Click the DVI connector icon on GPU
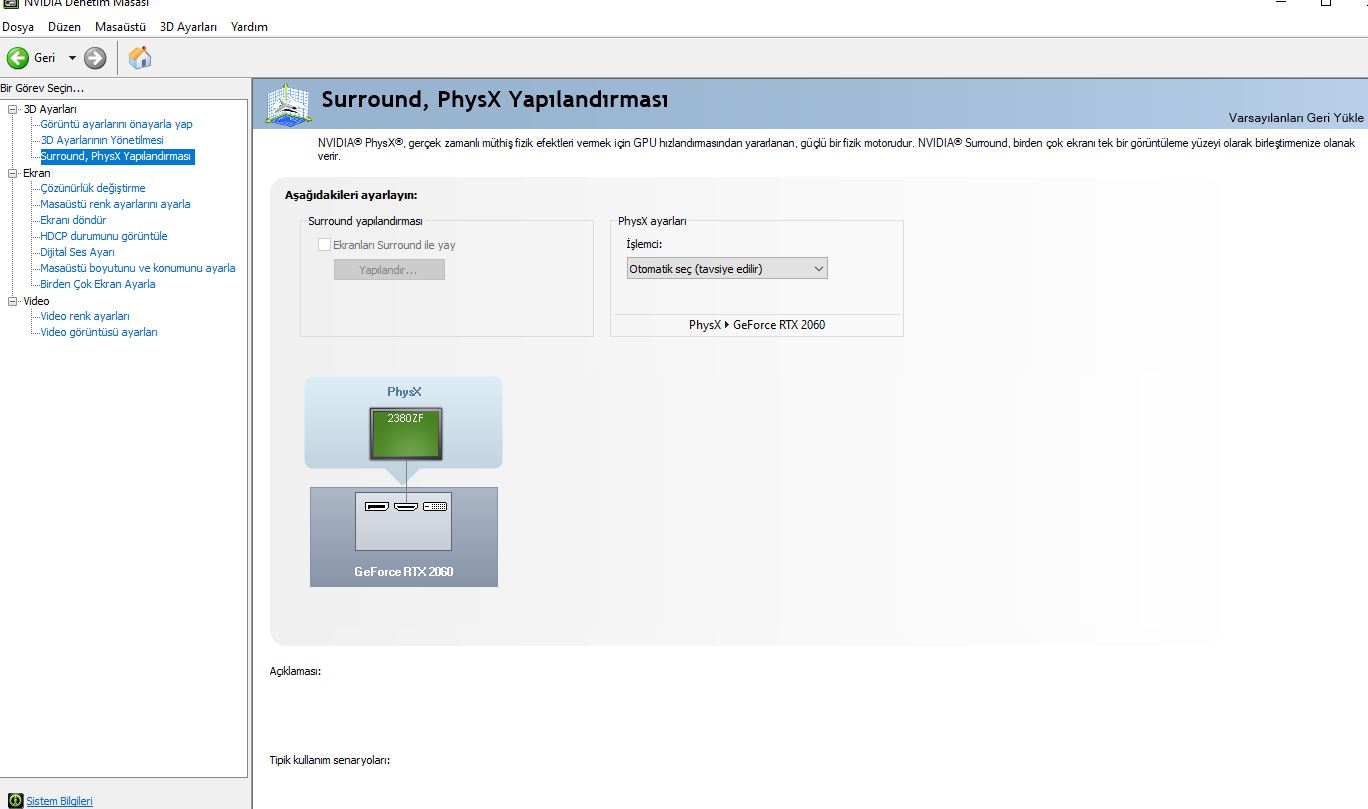The width and height of the screenshot is (1368, 809). [434, 507]
